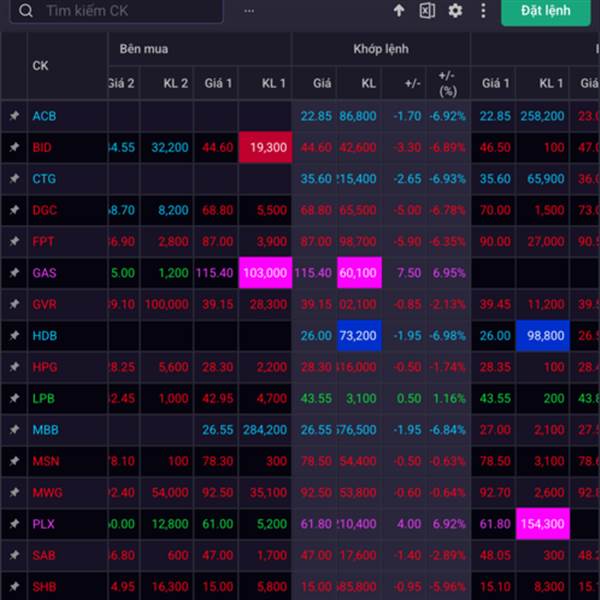The image size is (600, 600).
Task: Click the upward arrow icon
Action: (399, 10)
